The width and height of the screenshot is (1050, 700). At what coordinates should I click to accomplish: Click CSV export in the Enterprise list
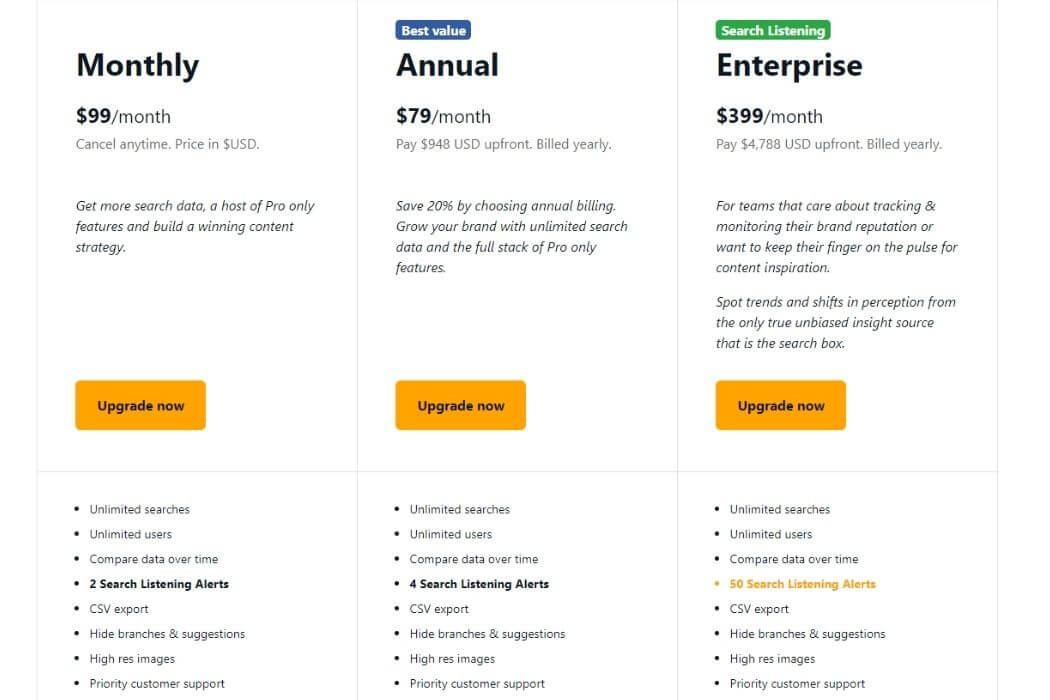(x=759, y=609)
